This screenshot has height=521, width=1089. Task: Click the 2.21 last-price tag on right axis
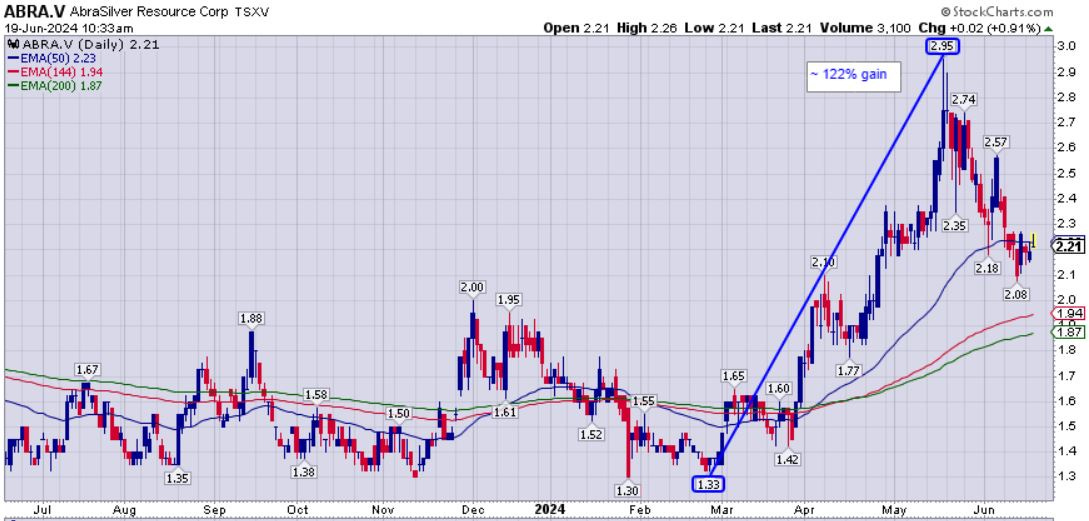[1068, 246]
